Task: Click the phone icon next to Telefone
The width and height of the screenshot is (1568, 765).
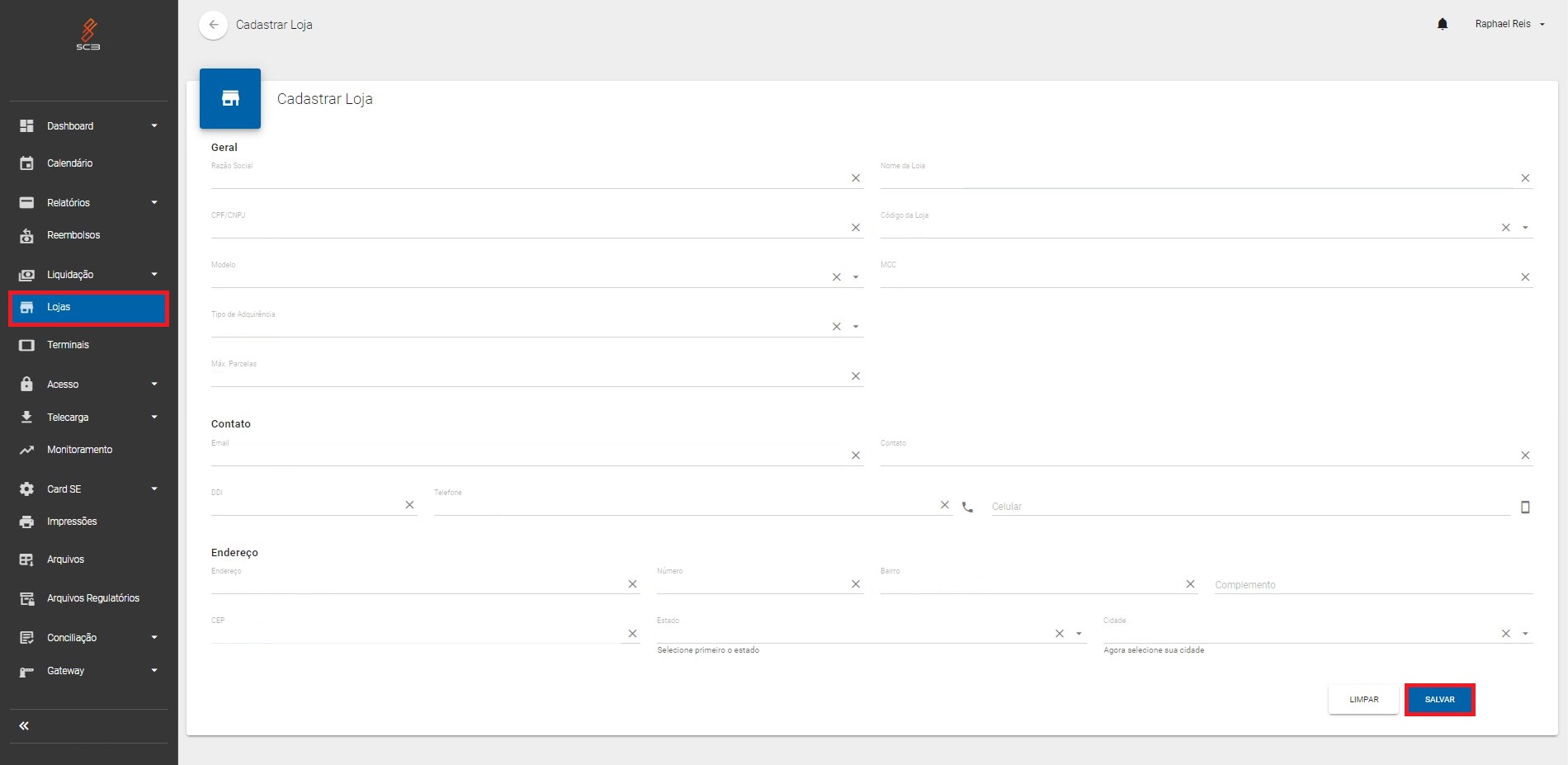Action: click(x=967, y=507)
